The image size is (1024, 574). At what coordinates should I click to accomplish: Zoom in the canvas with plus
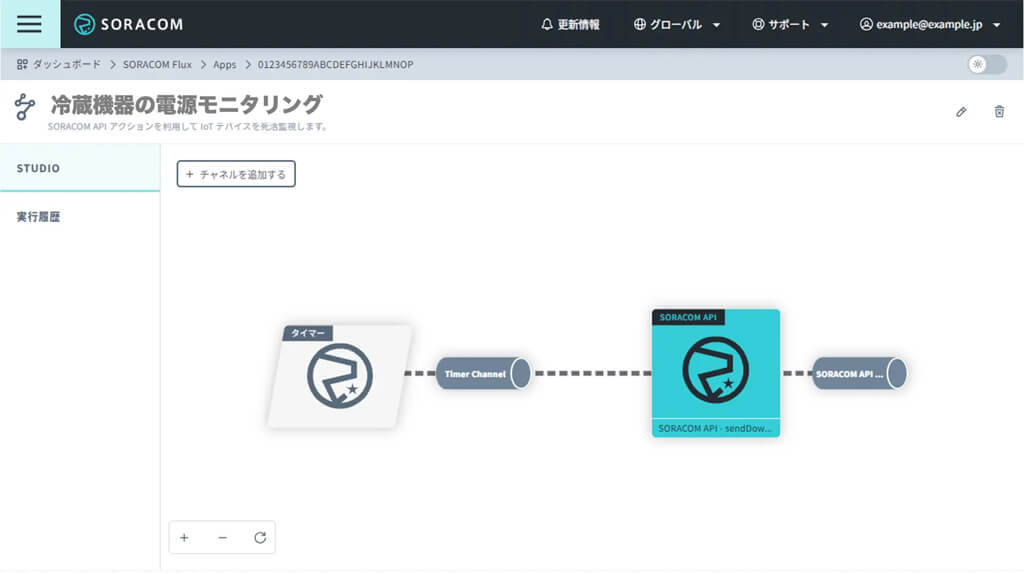click(x=184, y=537)
